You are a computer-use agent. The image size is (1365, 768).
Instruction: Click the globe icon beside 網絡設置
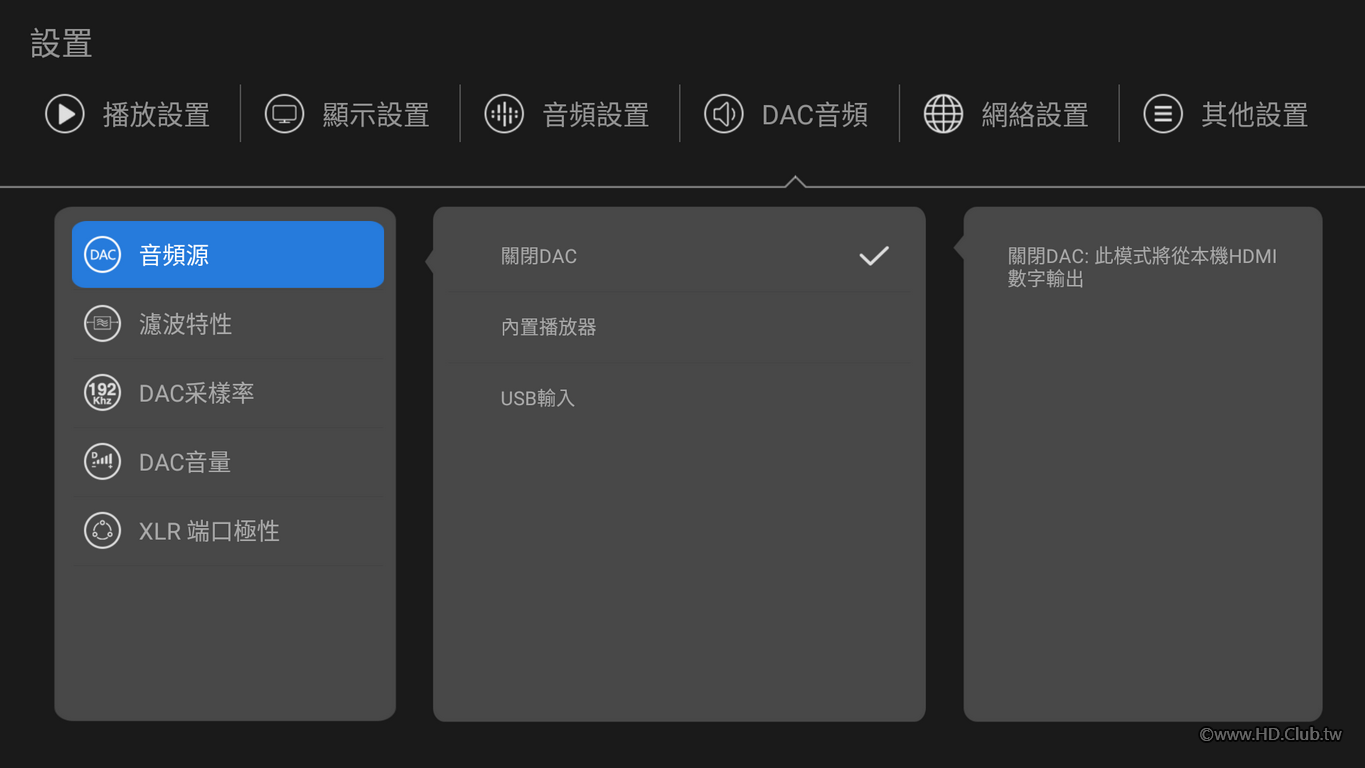click(x=943, y=114)
